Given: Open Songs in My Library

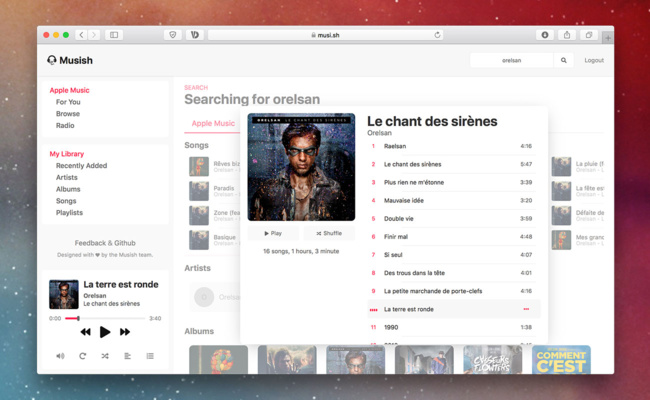Looking at the screenshot, I should point(66,201).
